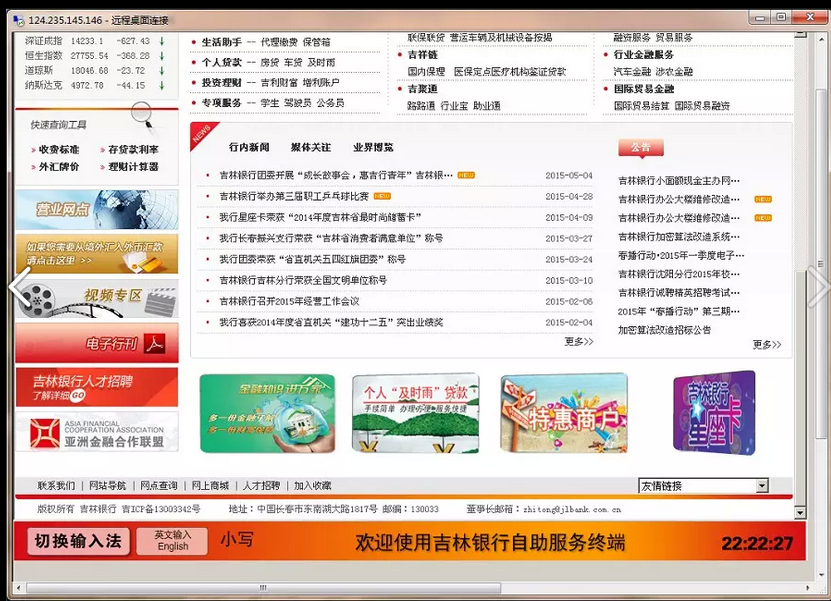
Task: Open the 理财计算器 link
Action: (133, 167)
